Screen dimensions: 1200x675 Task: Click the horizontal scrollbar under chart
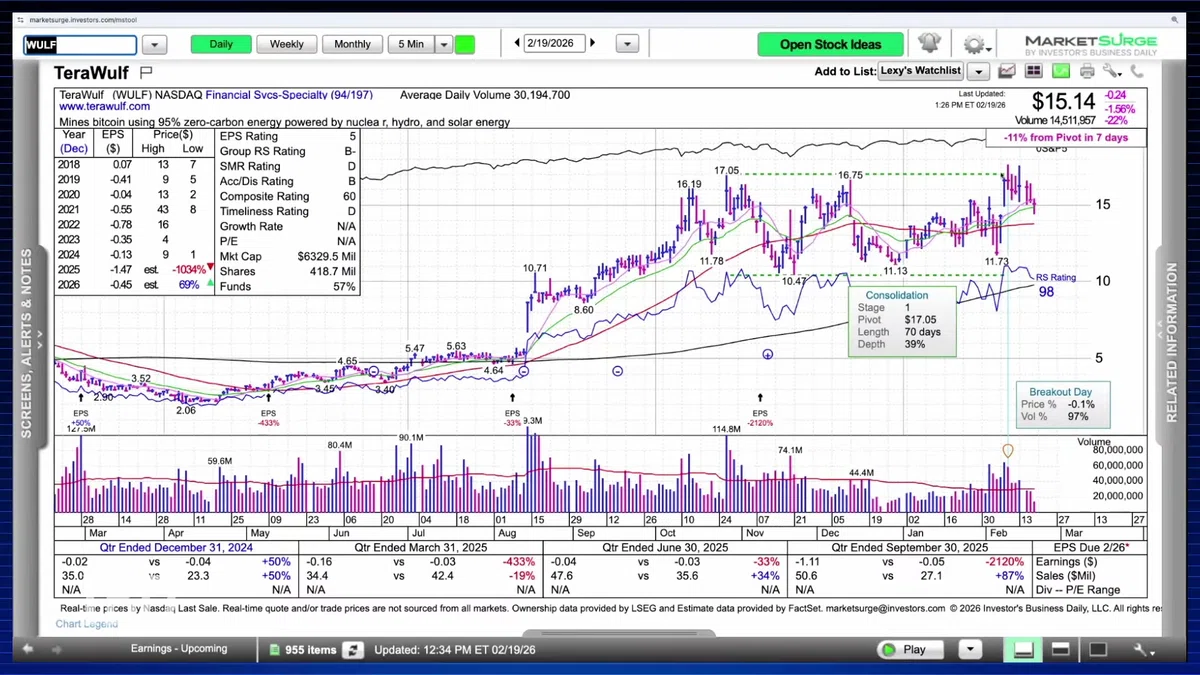click(618, 633)
